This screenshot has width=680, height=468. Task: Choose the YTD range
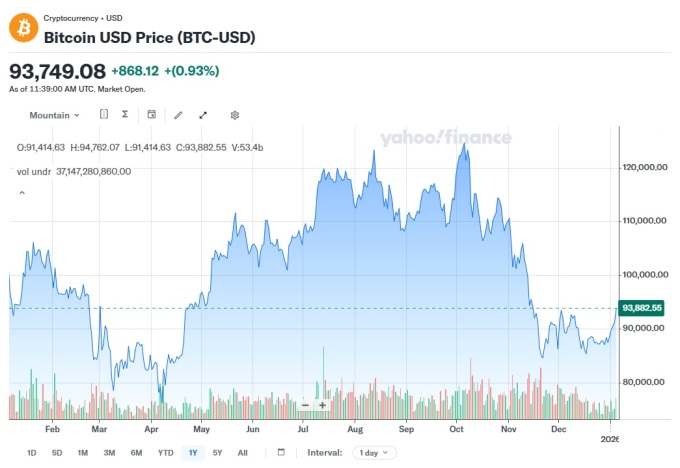pyautogui.click(x=165, y=453)
